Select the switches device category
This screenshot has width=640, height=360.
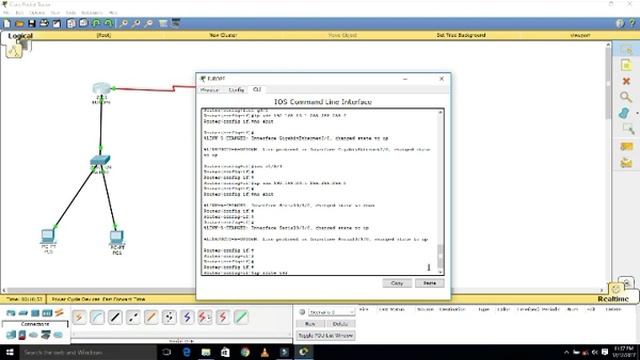[x=23, y=313]
